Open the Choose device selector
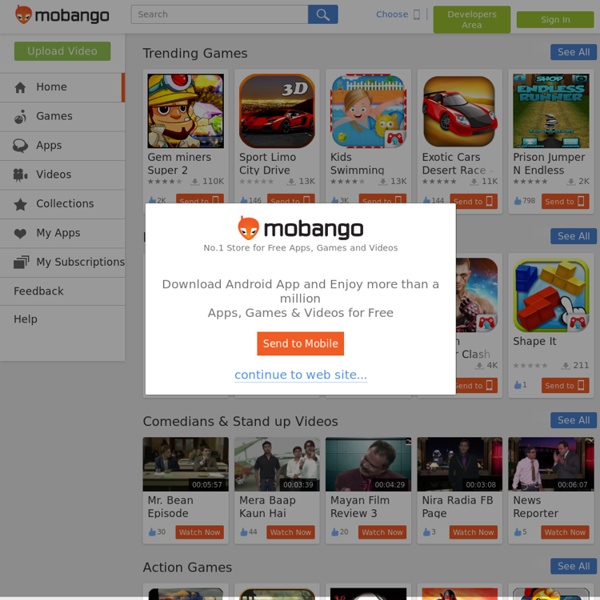 pos(398,15)
